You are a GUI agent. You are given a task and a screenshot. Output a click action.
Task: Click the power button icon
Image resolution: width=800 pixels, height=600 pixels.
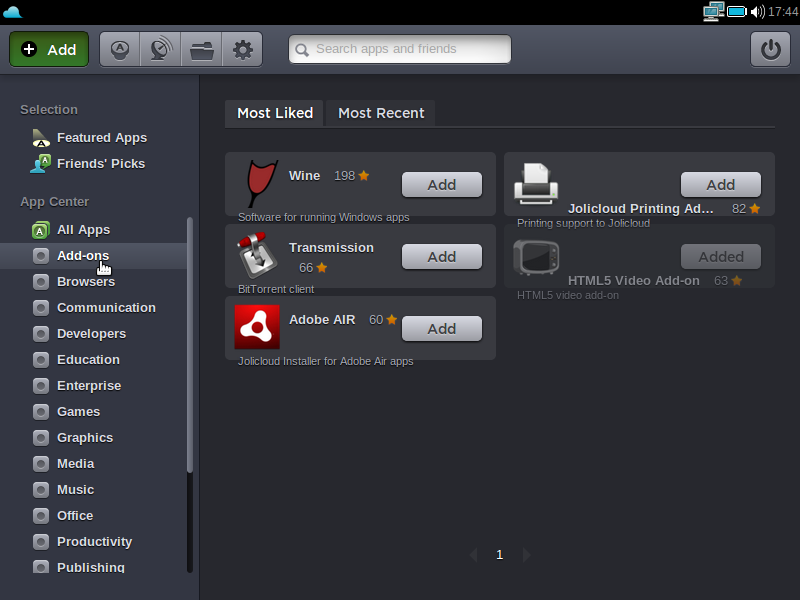770,49
